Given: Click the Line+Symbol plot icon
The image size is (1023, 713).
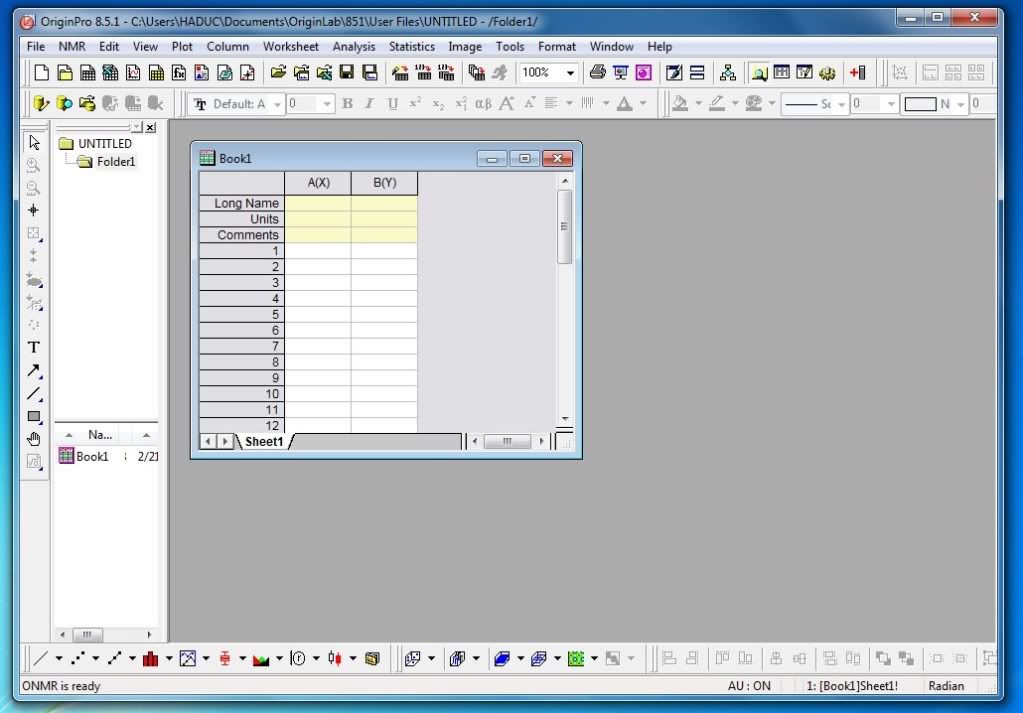Looking at the screenshot, I should 114,659.
